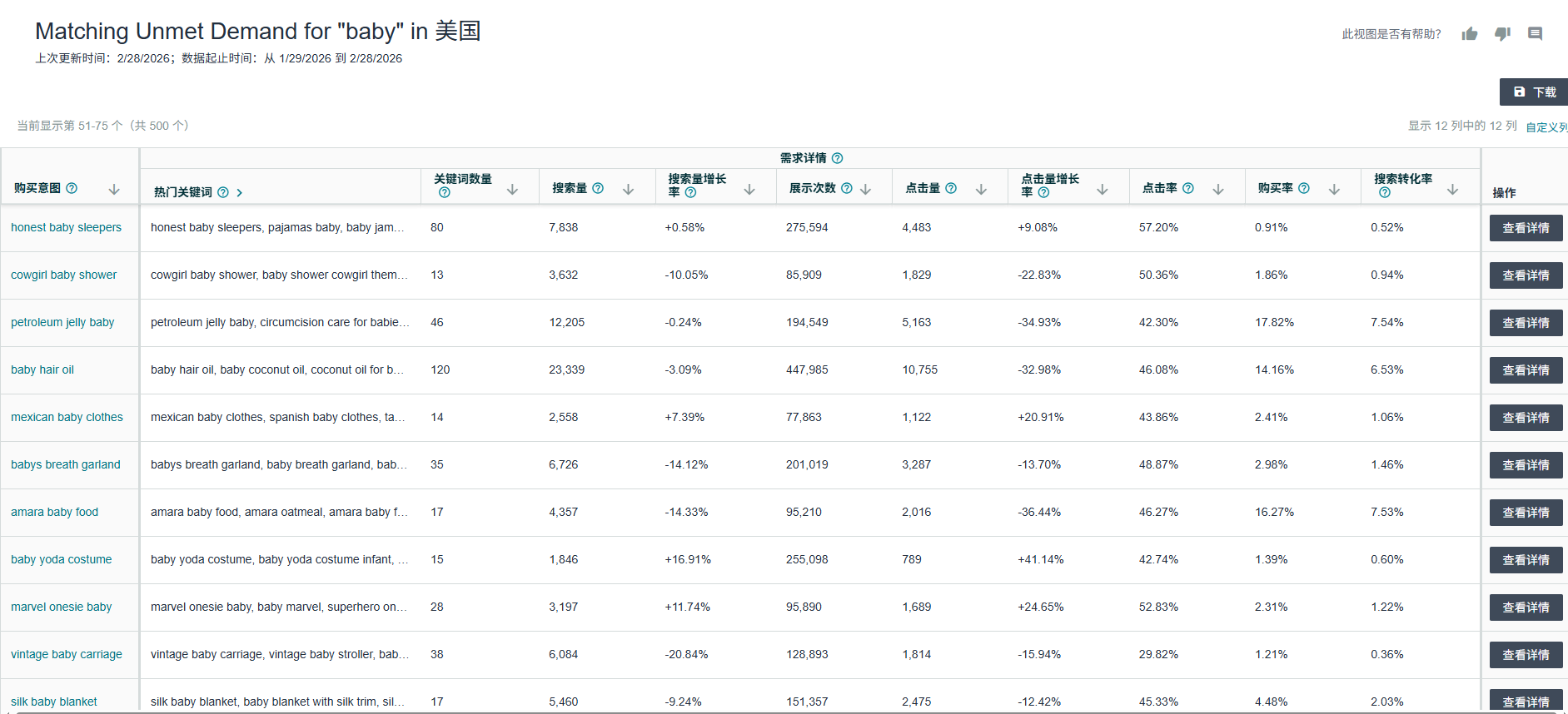Screen dimensions: 1568x714
Task: Expand the 热门关键词 column chevron
Action: pyautogui.click(x=240, y=193)
